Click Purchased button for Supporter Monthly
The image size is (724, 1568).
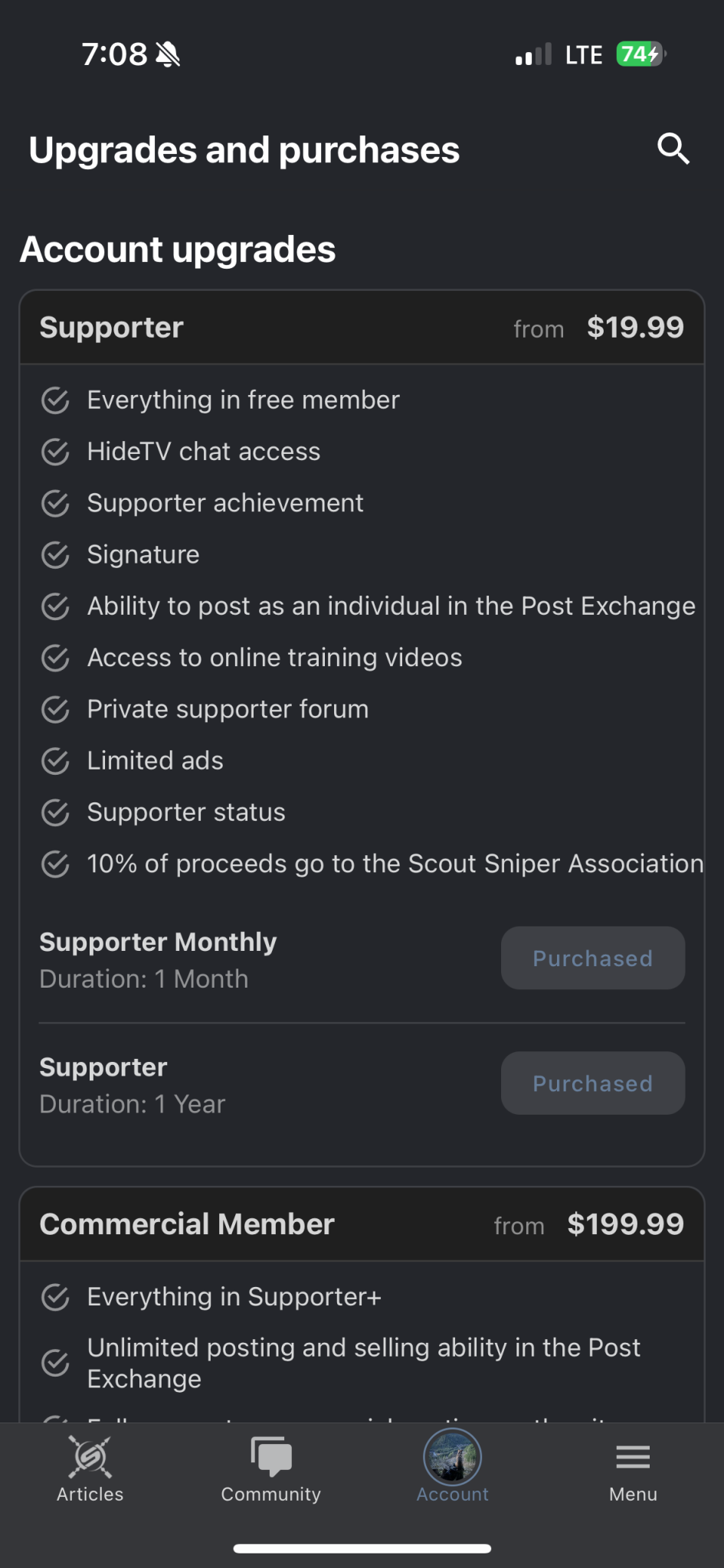593,958
